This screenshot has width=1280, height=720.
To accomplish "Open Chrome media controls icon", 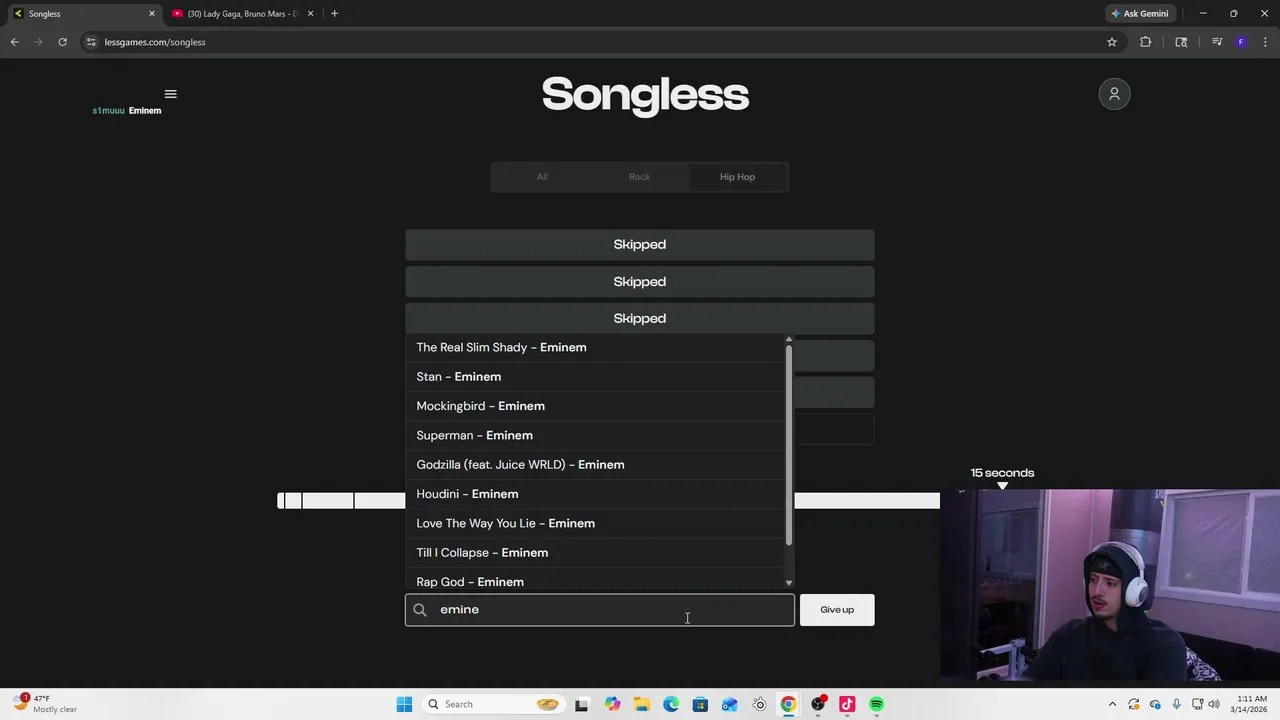I will (x=1216, y=42).
